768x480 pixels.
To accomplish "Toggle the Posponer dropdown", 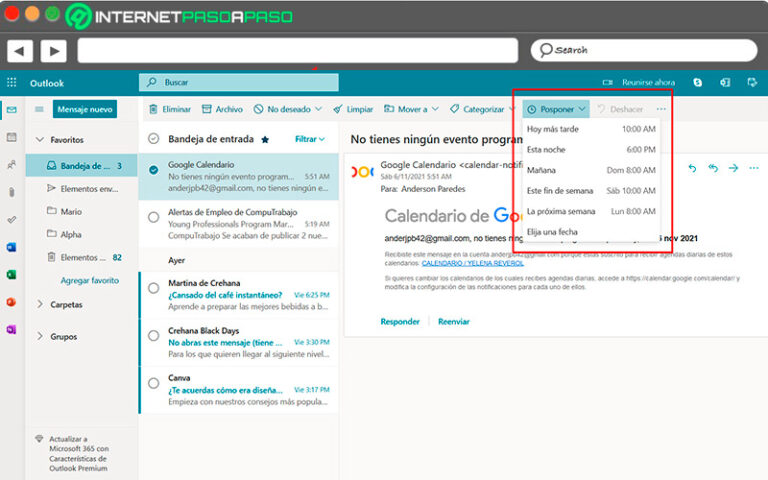I will [x=556, y=109].
